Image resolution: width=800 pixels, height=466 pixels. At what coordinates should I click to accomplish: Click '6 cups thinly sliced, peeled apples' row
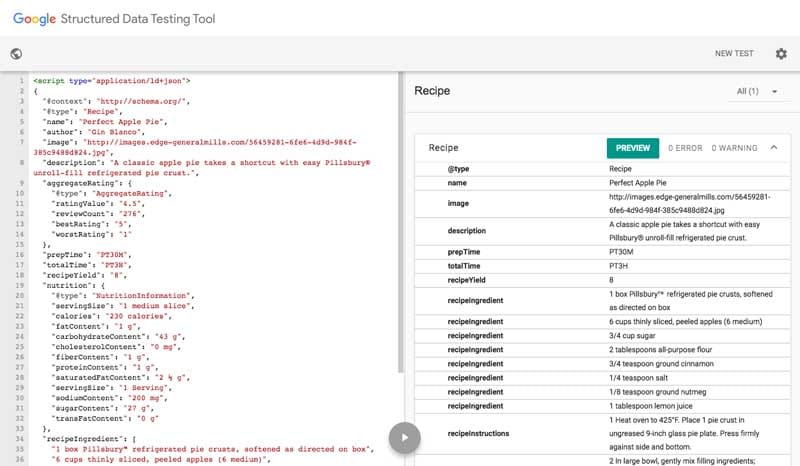coord(602,322)
